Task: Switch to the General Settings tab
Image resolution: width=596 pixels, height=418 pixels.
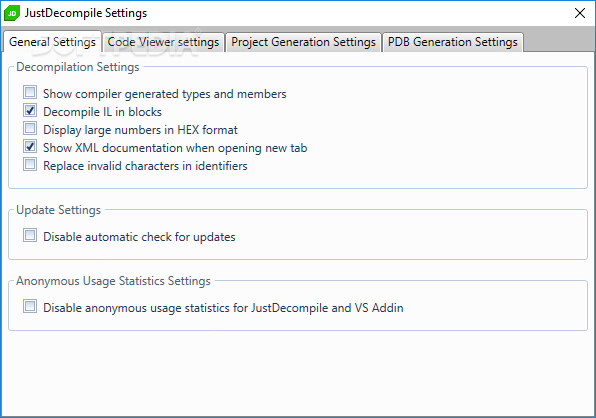Action: pos(52,41)
